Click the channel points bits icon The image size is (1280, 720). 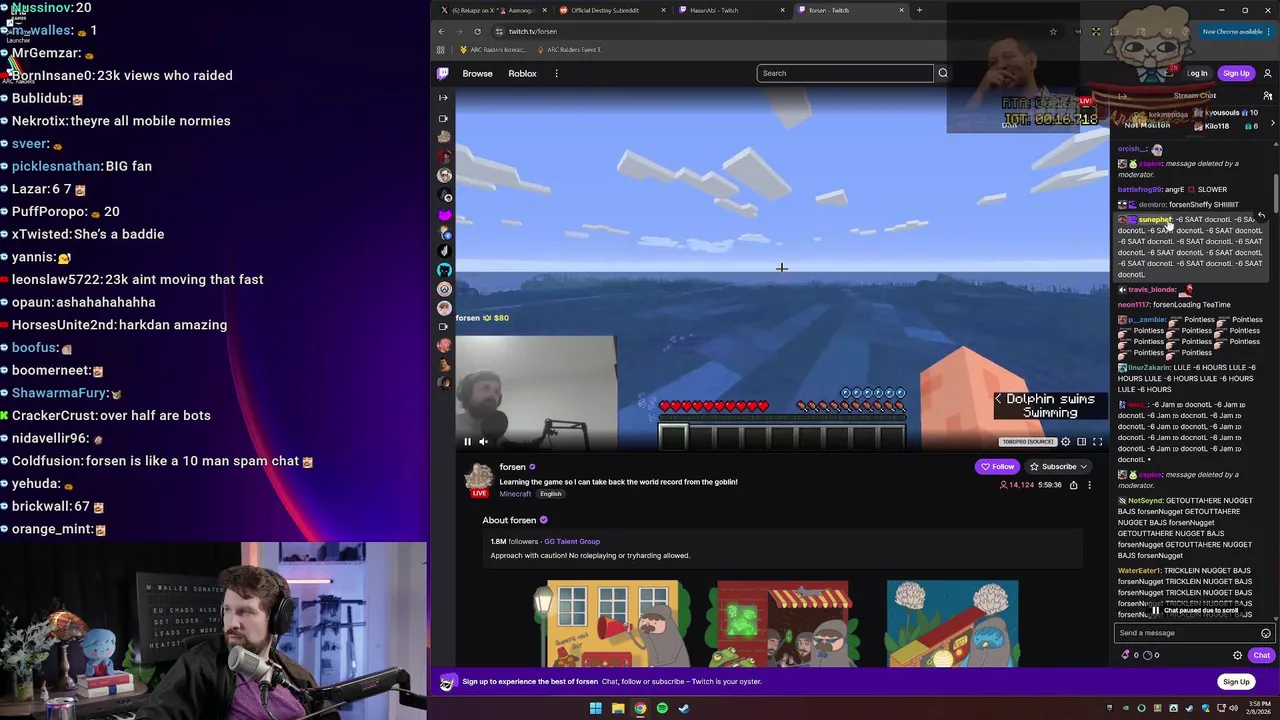tap(1126, 655)
